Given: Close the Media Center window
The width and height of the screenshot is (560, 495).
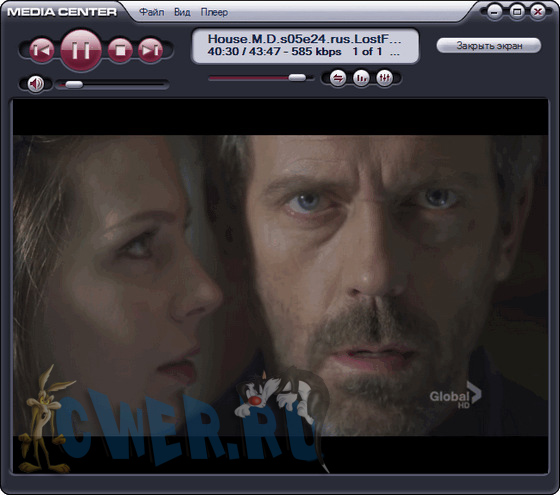Looking at the screenshot, I should pos(538,12).
